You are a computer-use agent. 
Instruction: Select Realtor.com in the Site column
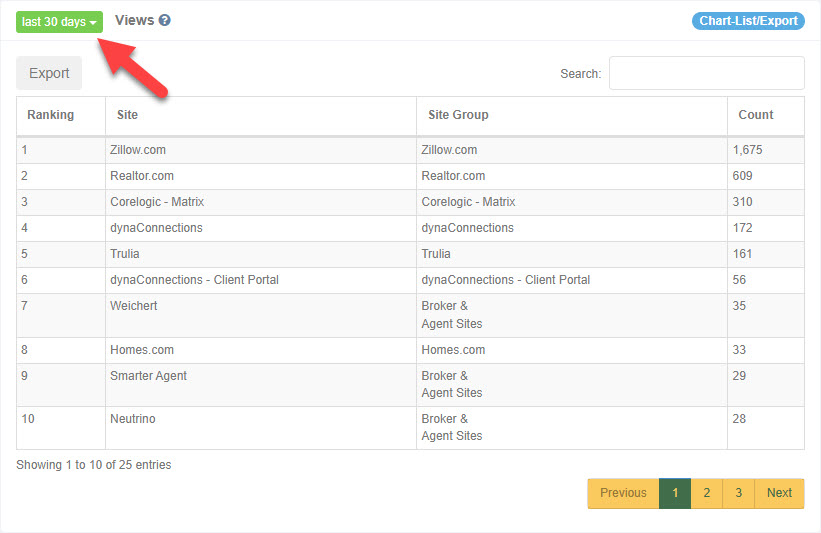[x=142, y=176]
